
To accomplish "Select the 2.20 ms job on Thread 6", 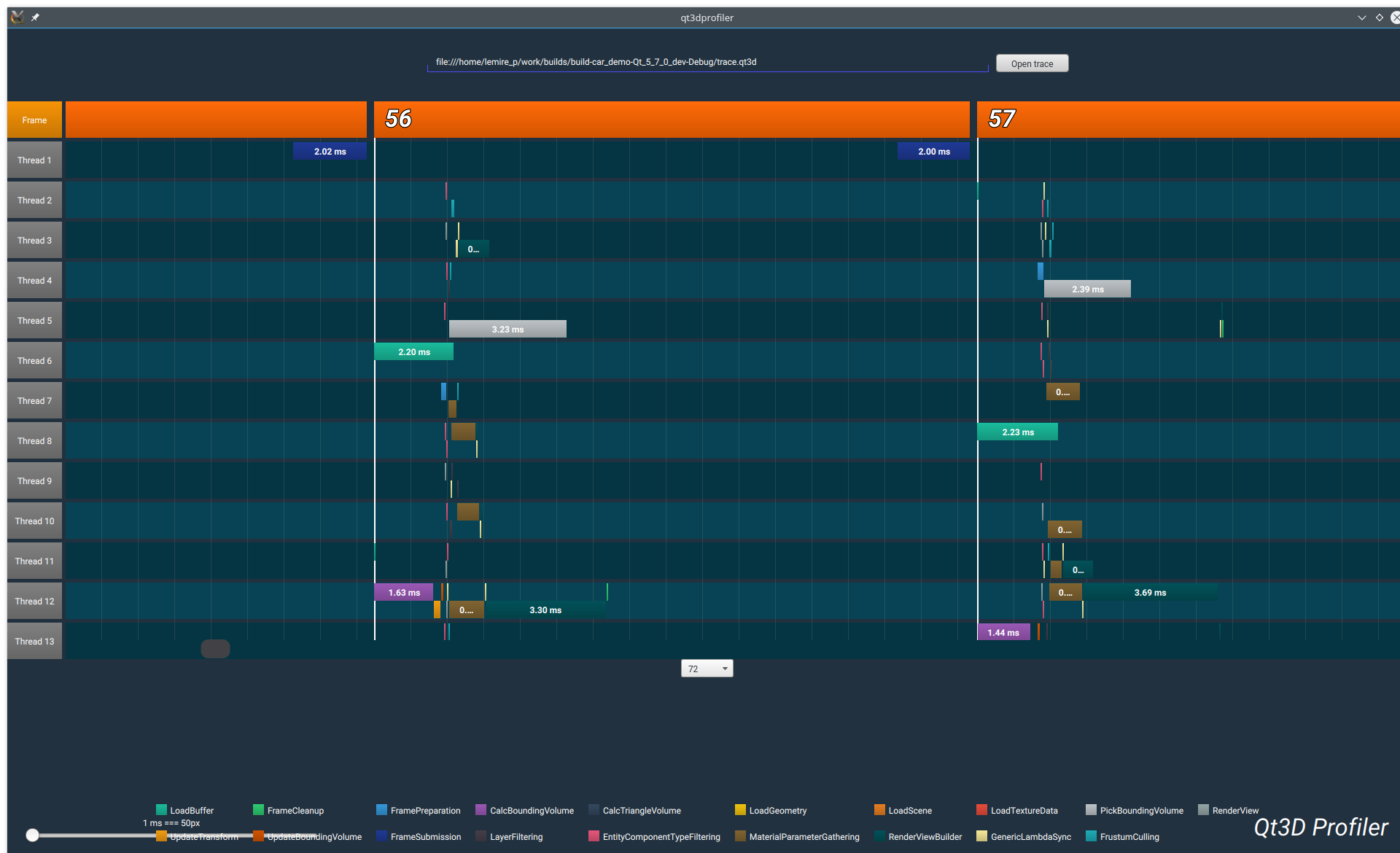I will [413, 352].
